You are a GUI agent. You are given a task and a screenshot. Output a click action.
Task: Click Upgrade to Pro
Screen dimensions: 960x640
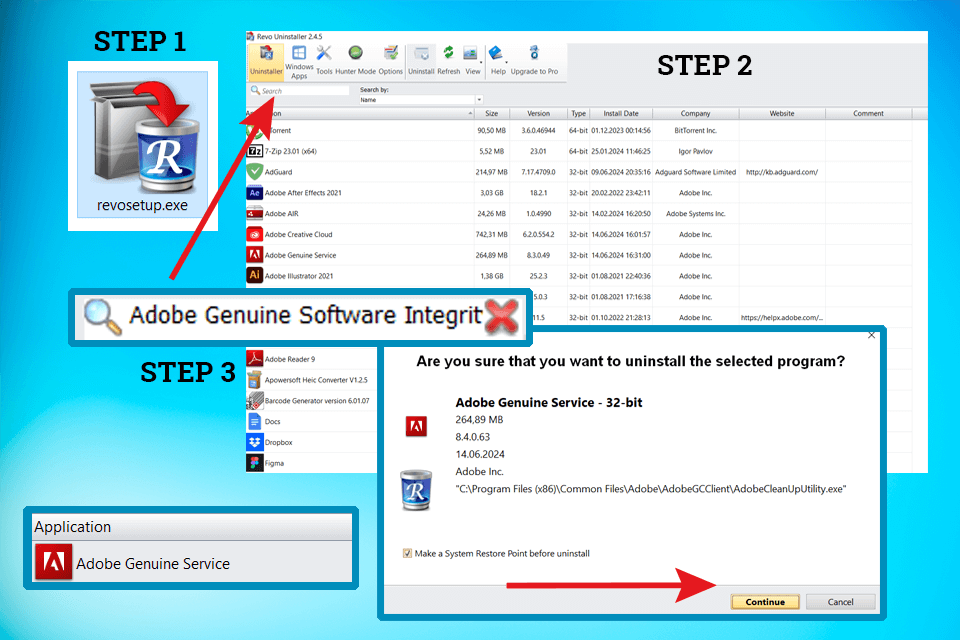point(534,61)
